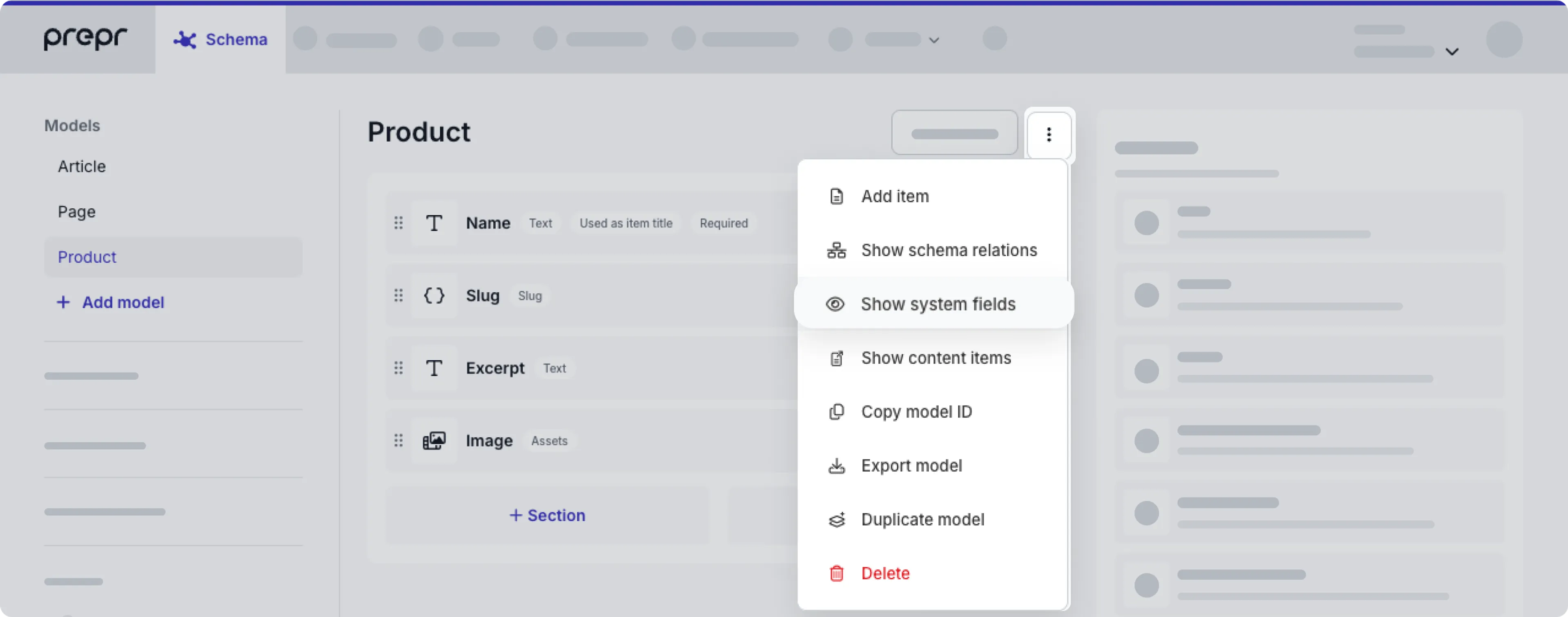Viewport: 1568px width, 617px height.
Task: Select the eye icon beside Show system fields
Action: [x=836, y=304]
